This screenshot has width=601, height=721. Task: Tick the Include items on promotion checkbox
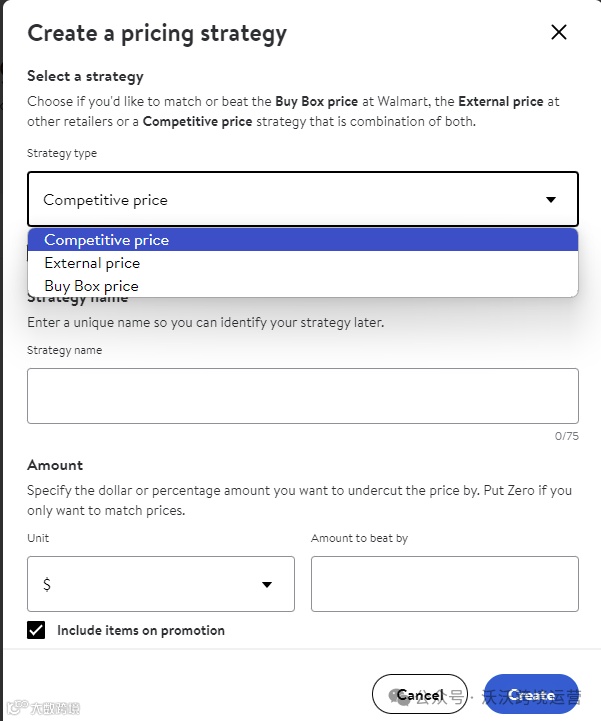(x=37, y=630)
